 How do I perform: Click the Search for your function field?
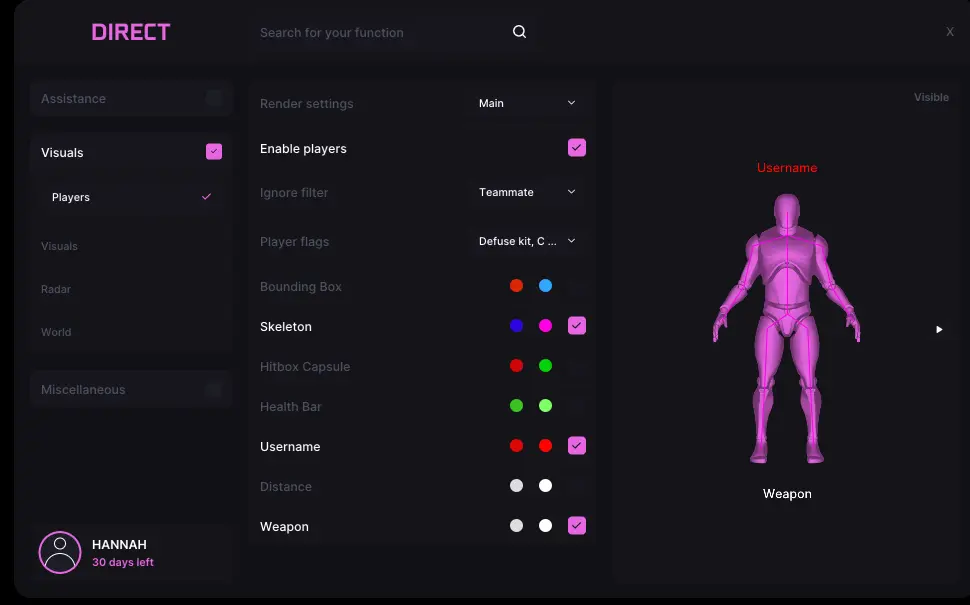click(380, 32)
